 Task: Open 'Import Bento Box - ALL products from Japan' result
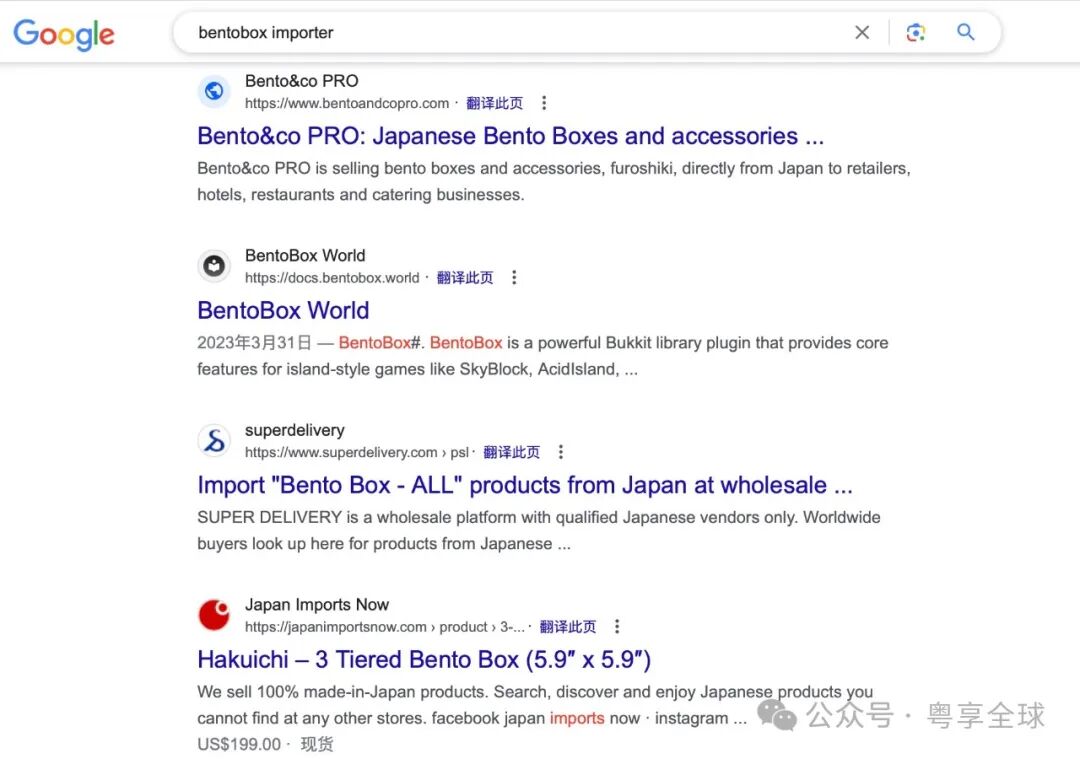[525, 485]
